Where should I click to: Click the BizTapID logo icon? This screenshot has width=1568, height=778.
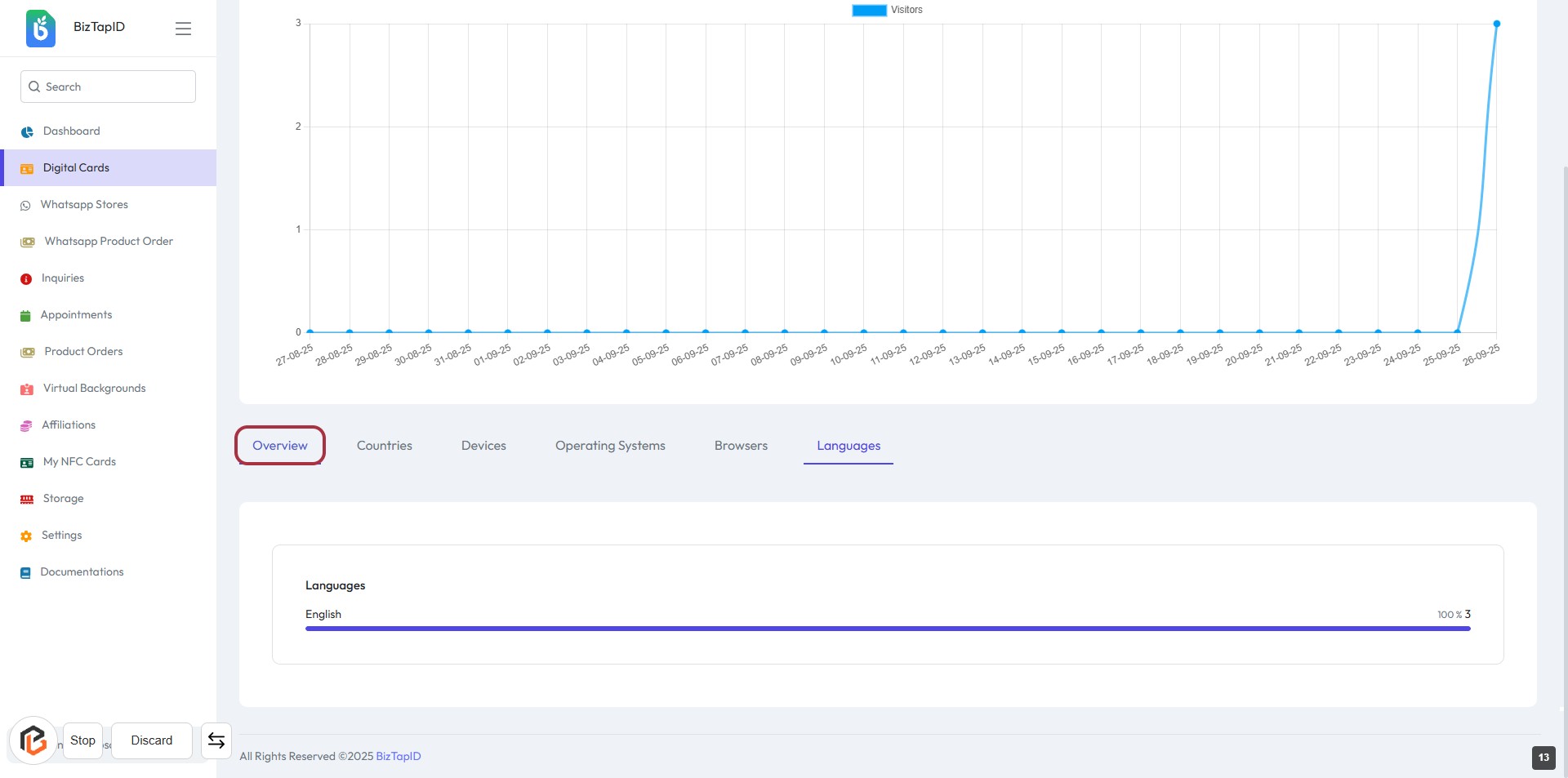point(41,29)
